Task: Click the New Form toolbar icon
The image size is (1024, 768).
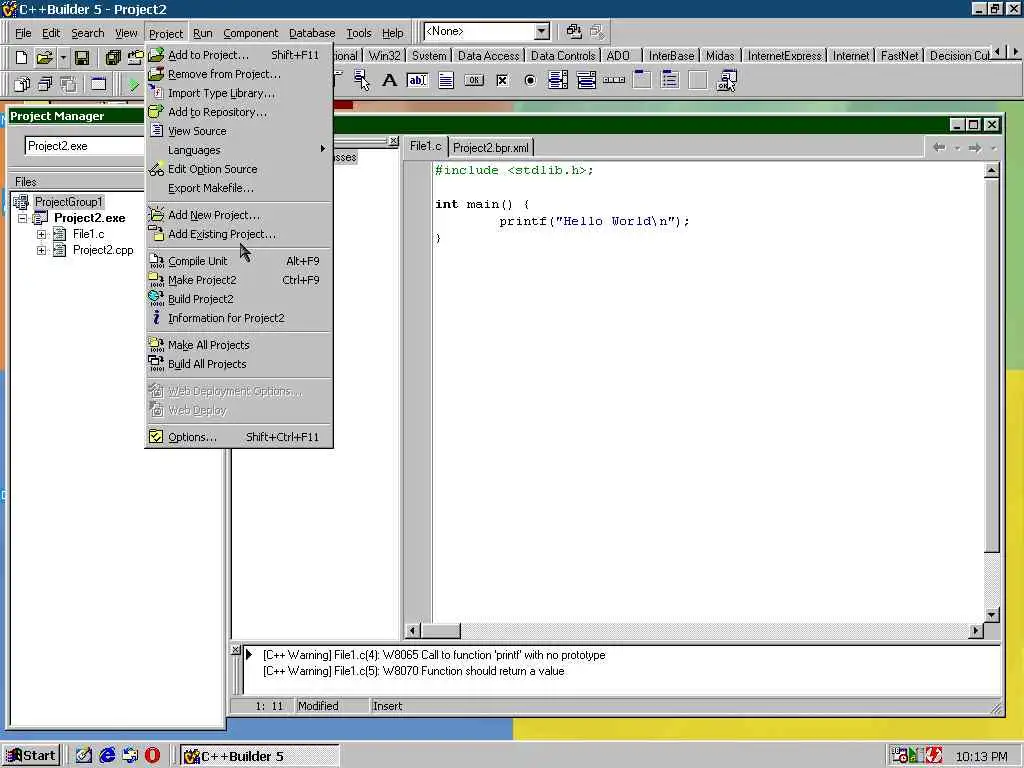Action: point(99,84)
